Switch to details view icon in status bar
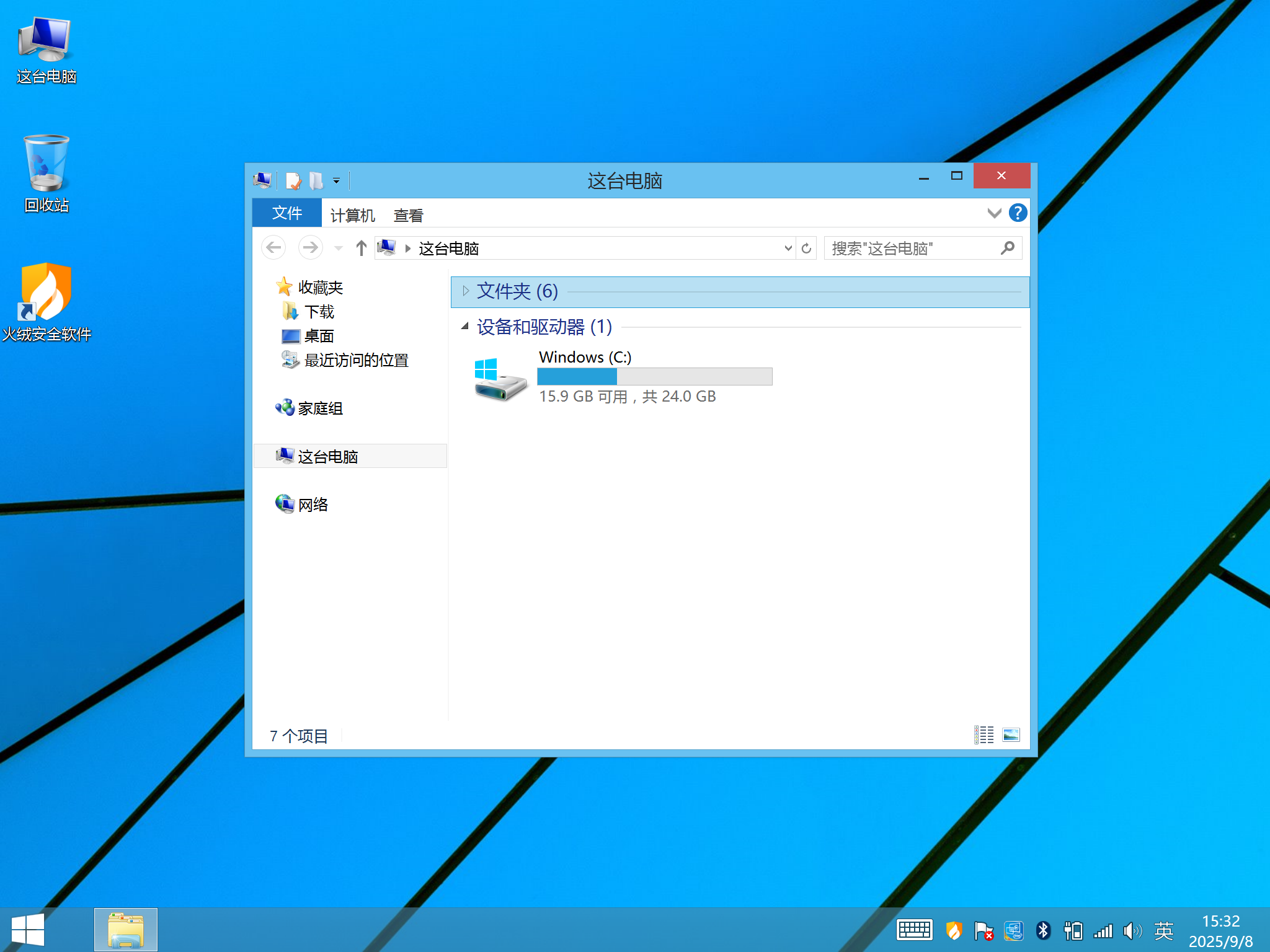Image resolution: width=1270 pixels, height=952 pixels. pyautogui.click(x=984, y=734)
